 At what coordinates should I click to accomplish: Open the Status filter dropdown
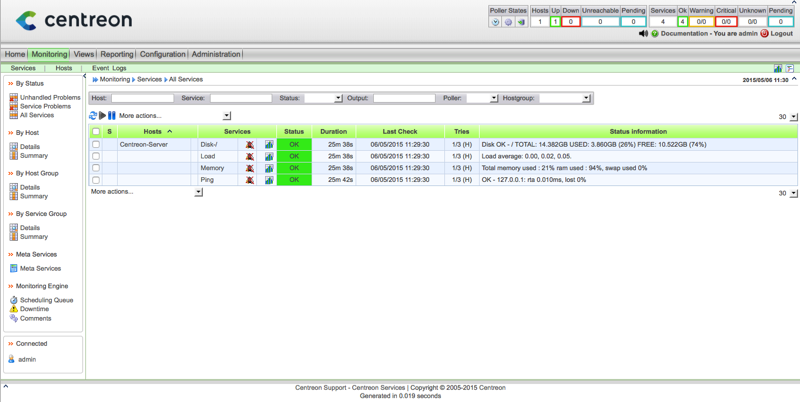323,99
